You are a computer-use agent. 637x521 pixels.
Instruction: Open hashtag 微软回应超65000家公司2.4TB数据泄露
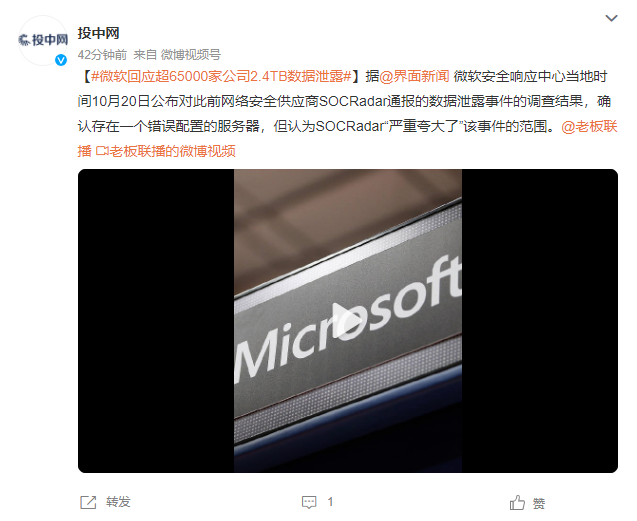pos(221,76)
